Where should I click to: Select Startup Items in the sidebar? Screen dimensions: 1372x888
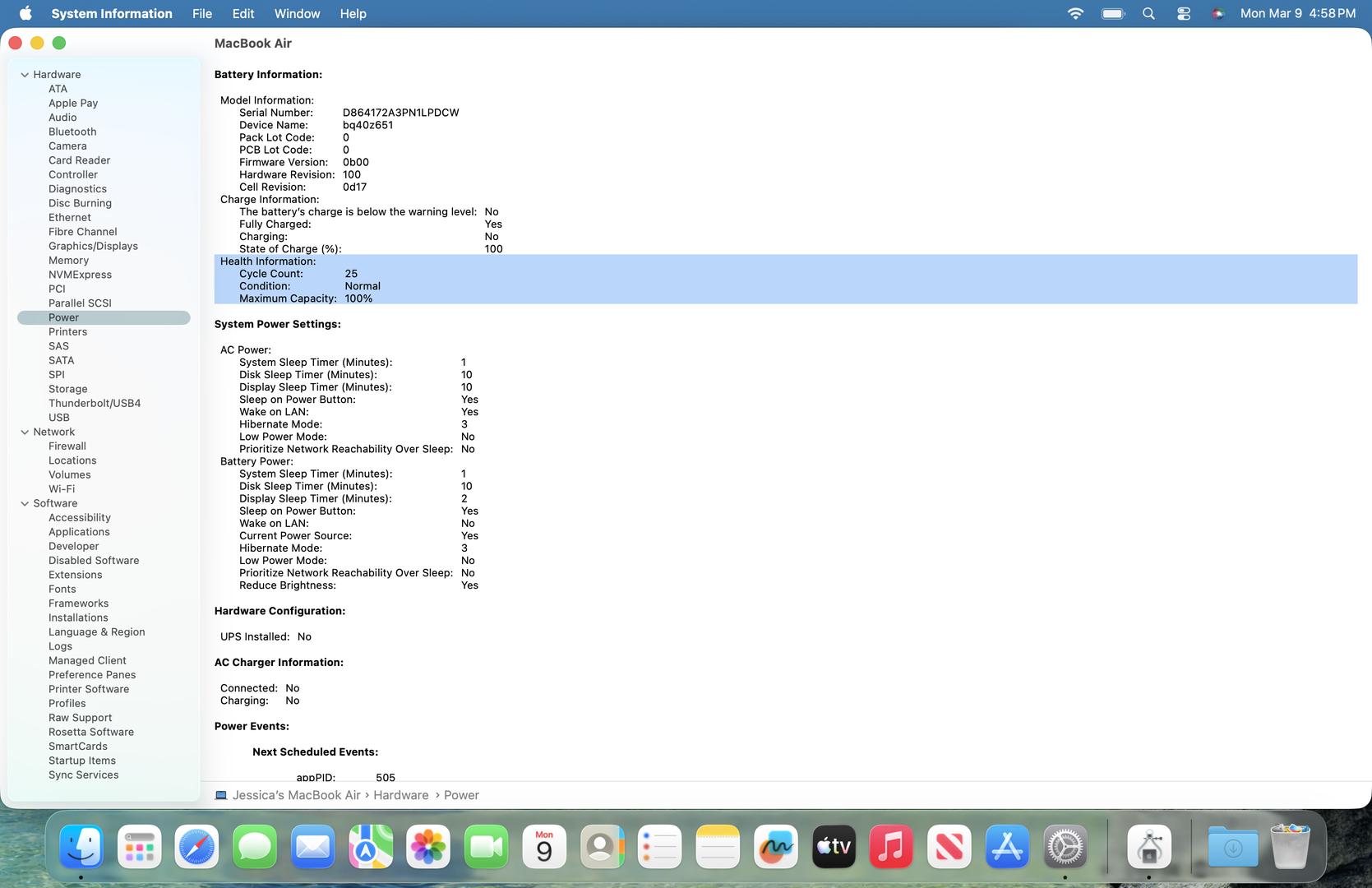pos(82,761)
